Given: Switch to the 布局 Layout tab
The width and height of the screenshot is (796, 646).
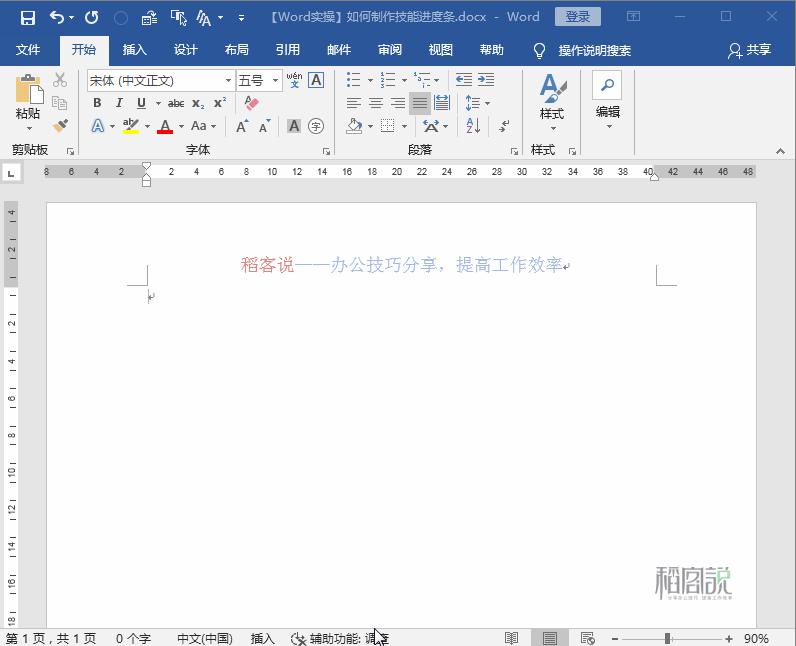Looking at the screenshot, I should [x=237, y=50].
